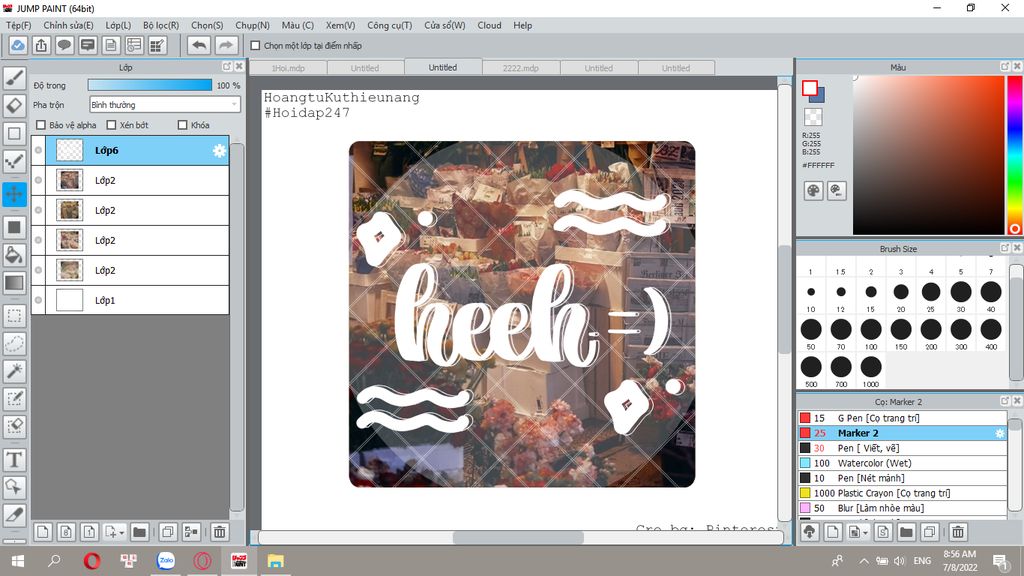The image size is (1024, 576).
Task: Choose the rectangular Select tool
Action: pyautogui.click(x=14, y=316)
